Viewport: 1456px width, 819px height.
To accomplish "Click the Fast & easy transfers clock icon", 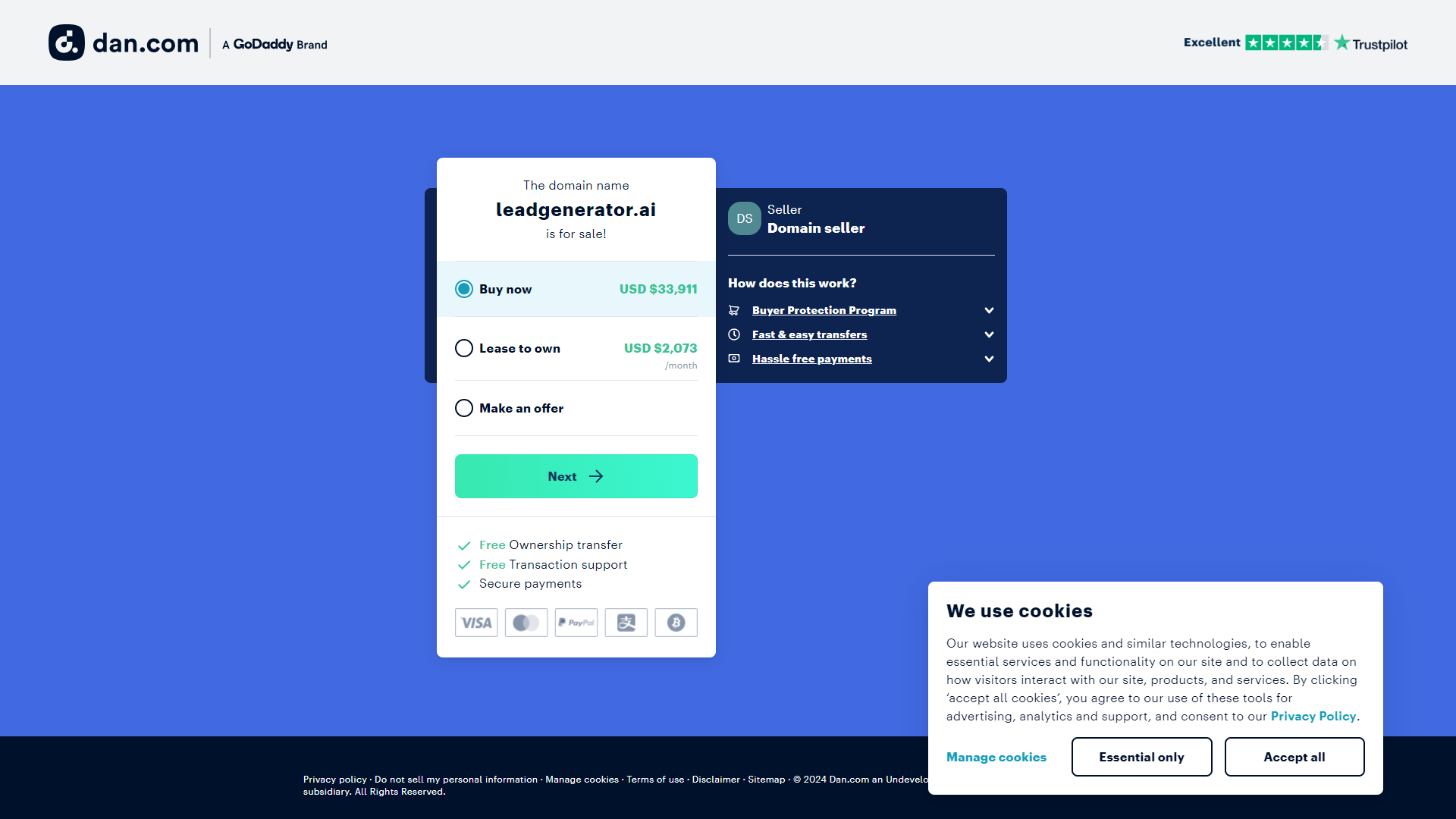I will pos(735,334).
